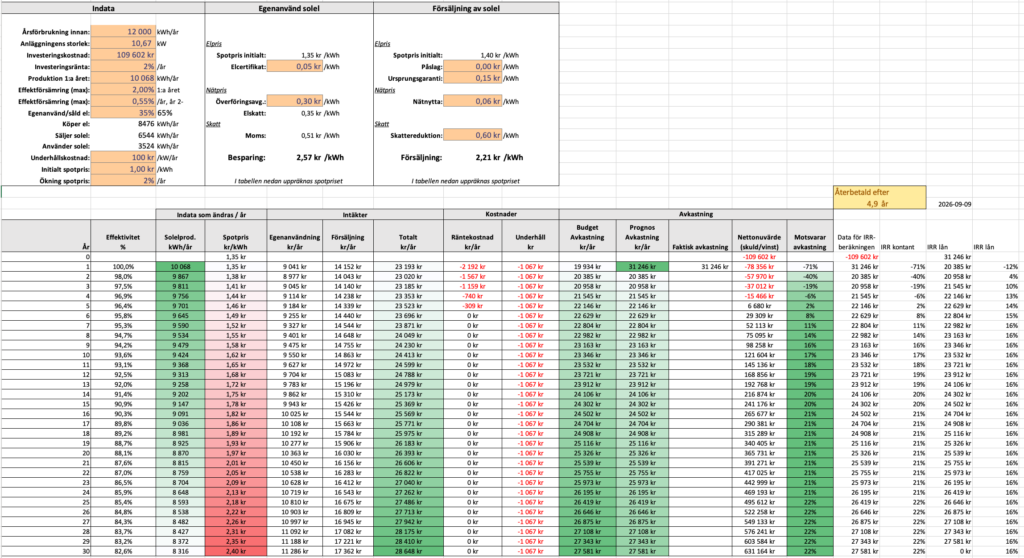Select the Effektförsämring cell showing 0,55%
Screen dimensions: 1024x558
(x=123, y=101)
